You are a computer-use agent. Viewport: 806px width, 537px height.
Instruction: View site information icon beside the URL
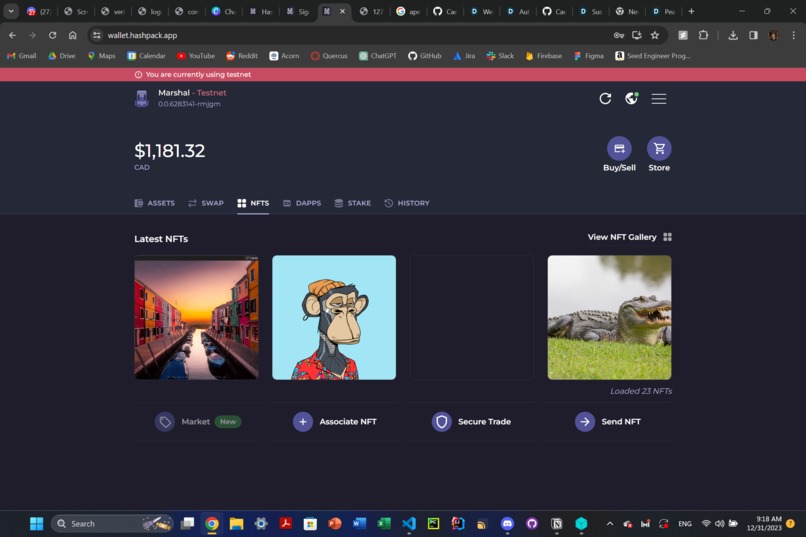click(x=97, y=35)
